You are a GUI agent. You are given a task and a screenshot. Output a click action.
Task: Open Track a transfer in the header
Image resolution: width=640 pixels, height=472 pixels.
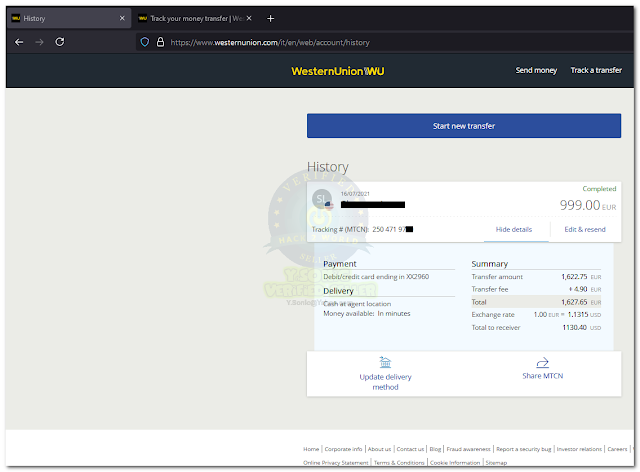tap(596, 70)
